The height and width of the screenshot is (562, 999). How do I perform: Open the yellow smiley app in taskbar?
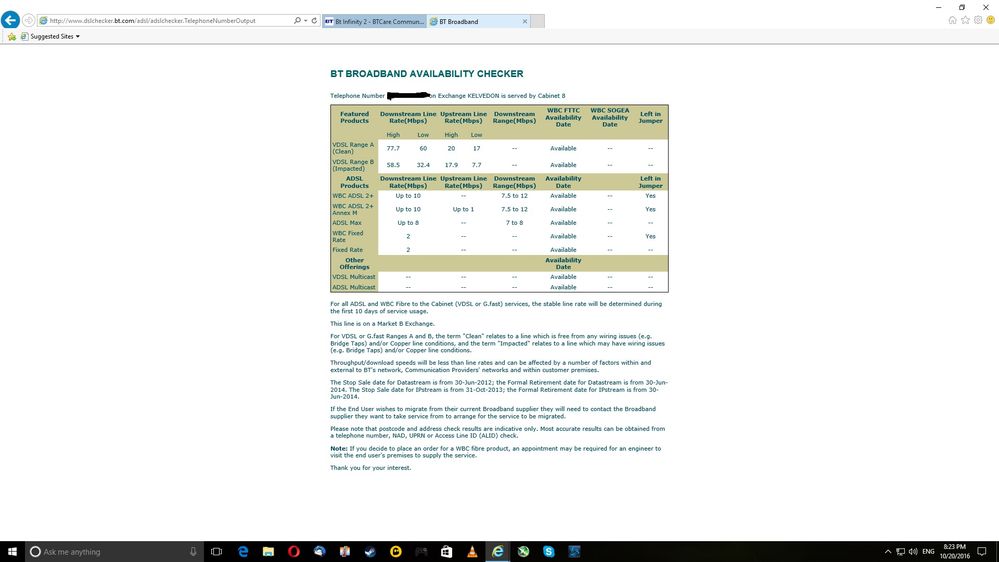point(396,552)
